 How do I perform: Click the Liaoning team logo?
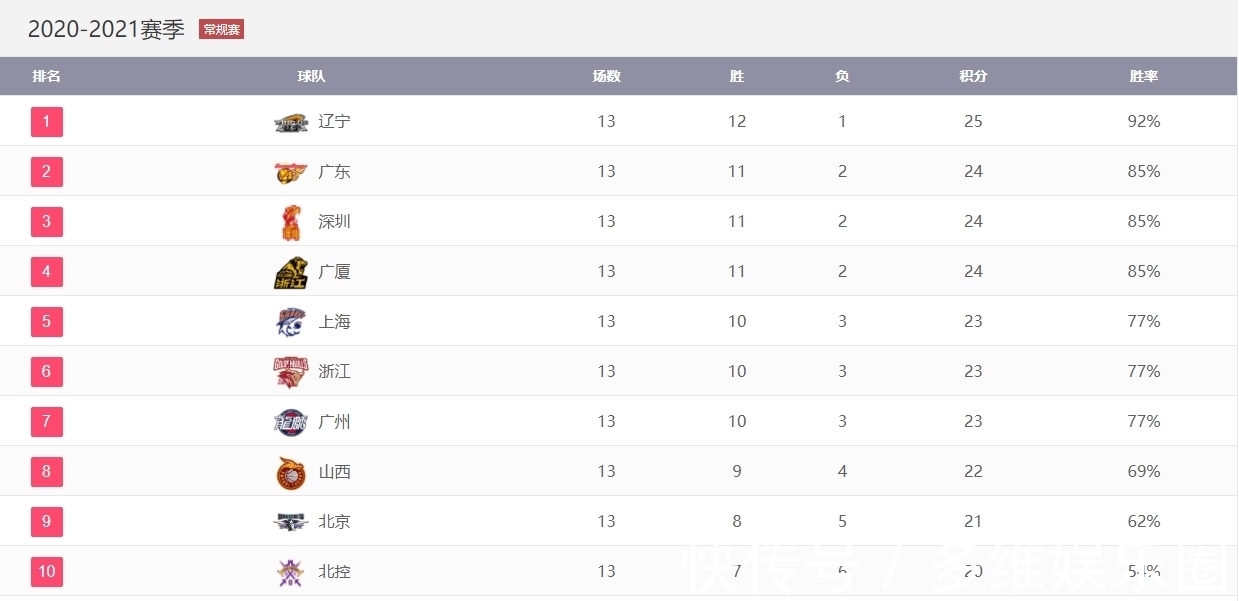291,122
